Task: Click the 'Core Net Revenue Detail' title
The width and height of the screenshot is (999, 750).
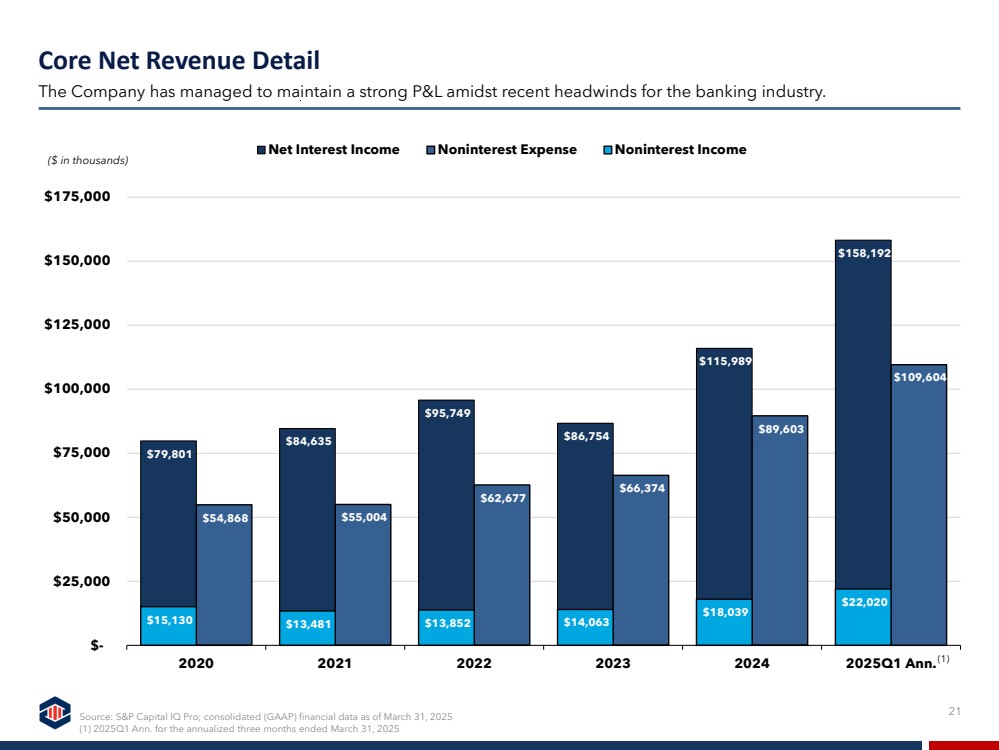Action: (x=179, y=61)
